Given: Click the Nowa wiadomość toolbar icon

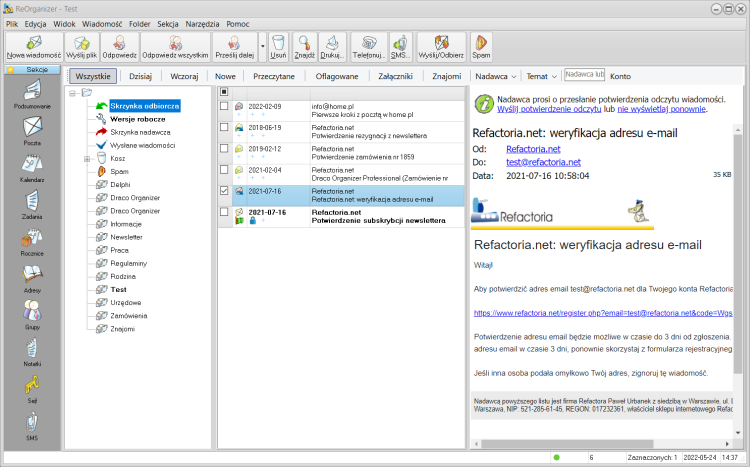Looking at the screenshot, I should [x=34, y=47].
